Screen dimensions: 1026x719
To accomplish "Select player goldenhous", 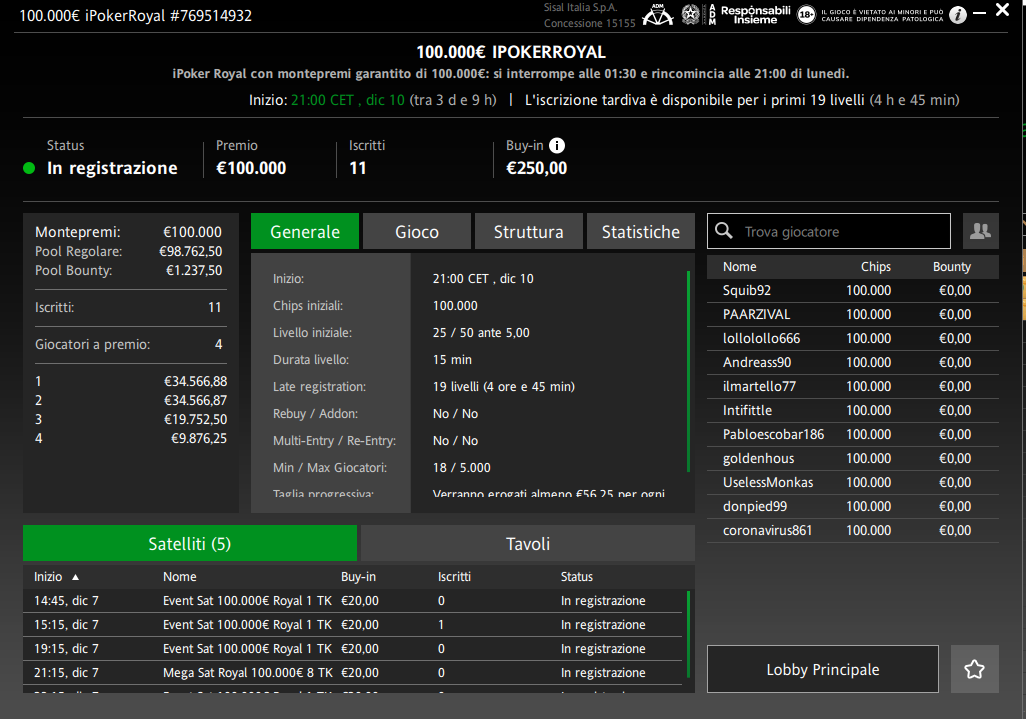I will click(x=853, y=459).
